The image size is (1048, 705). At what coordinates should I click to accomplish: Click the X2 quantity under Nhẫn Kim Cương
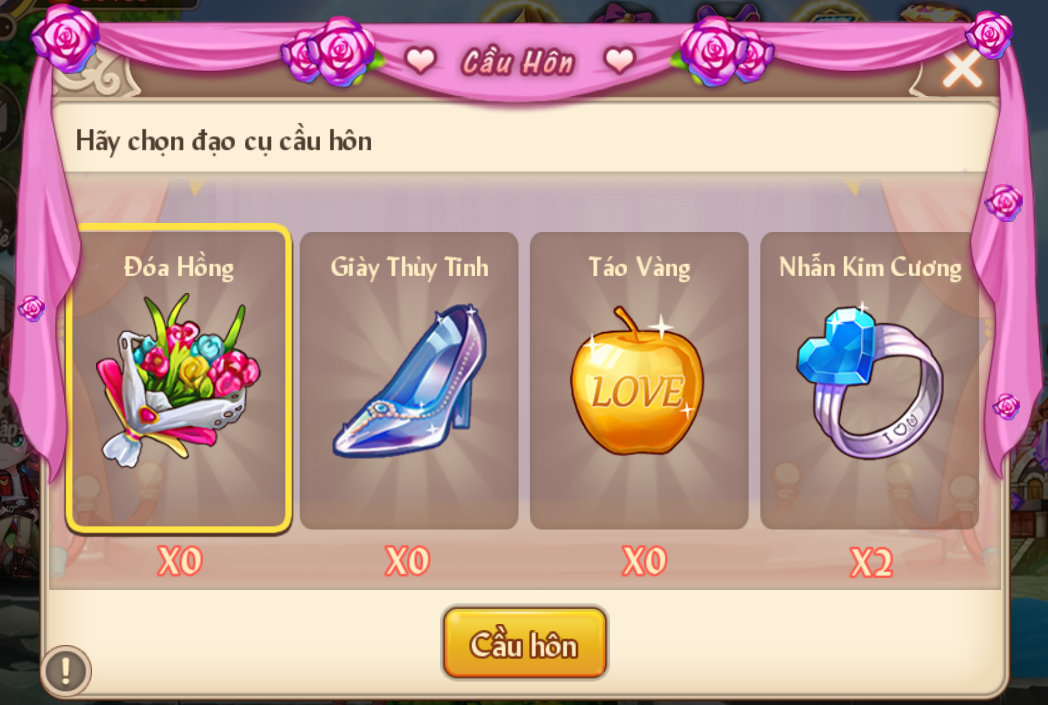click(x=871, y=562)
